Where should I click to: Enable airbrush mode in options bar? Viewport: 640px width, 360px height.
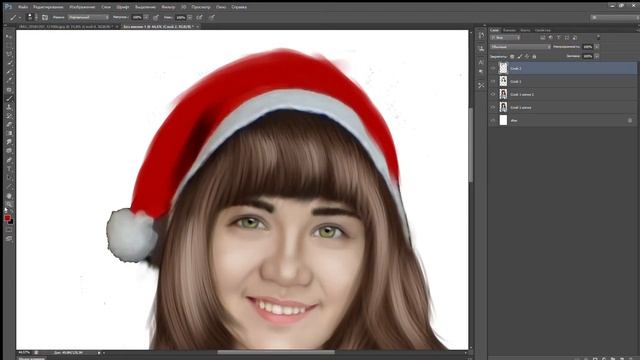click(199, 18)
